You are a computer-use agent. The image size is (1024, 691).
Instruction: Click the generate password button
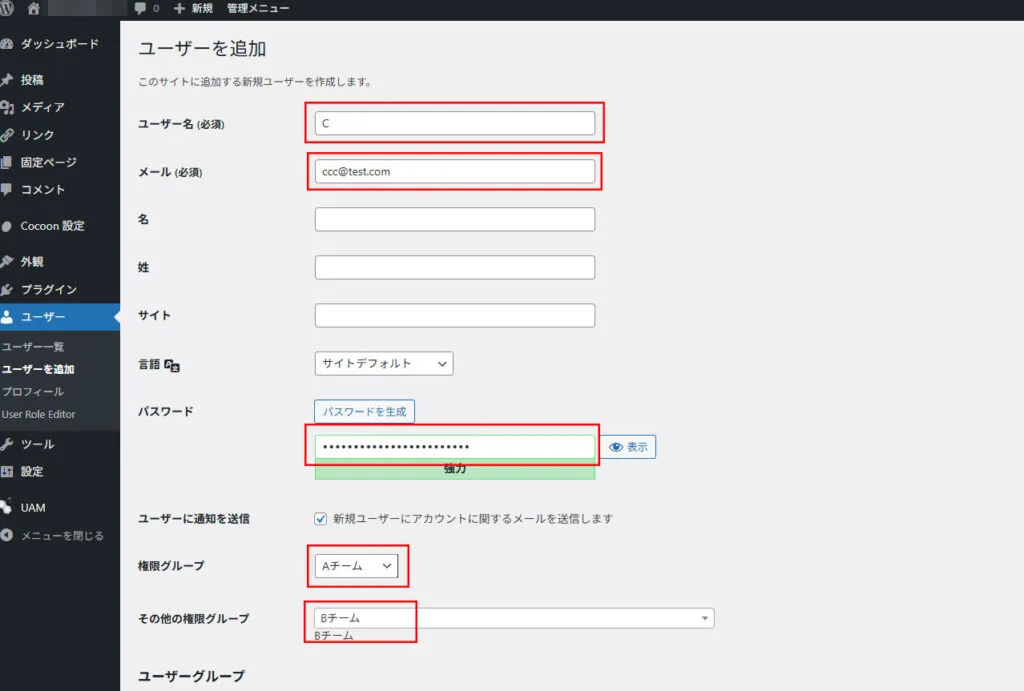tap(364, 411)
